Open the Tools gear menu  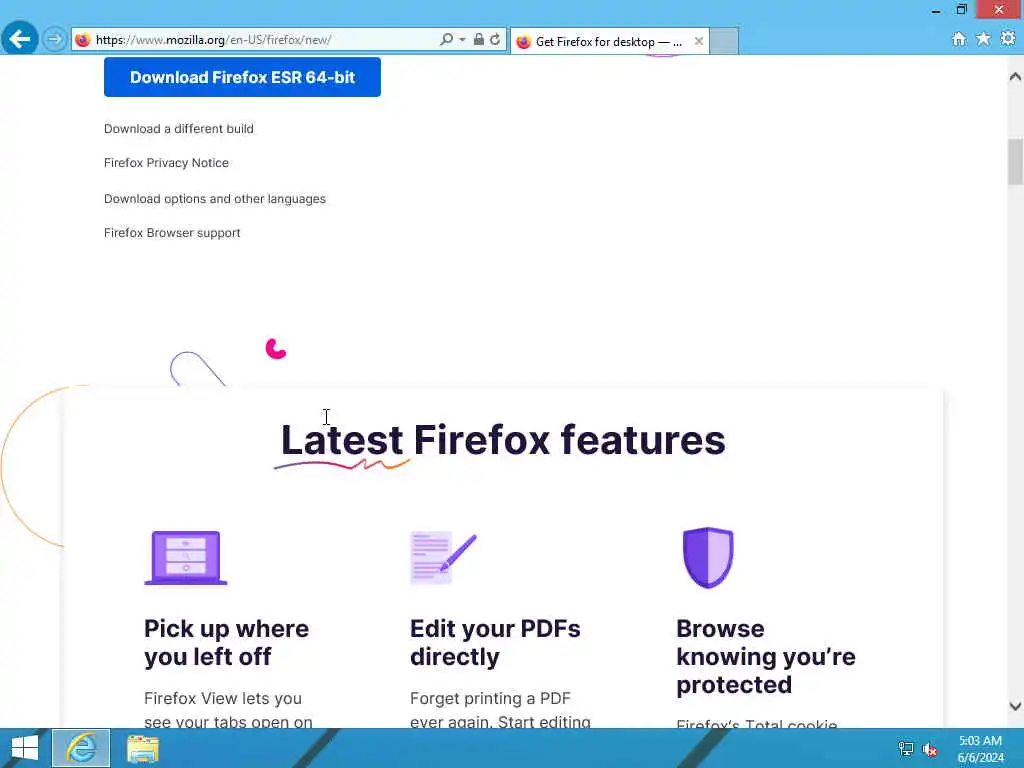pos(1008,39)
